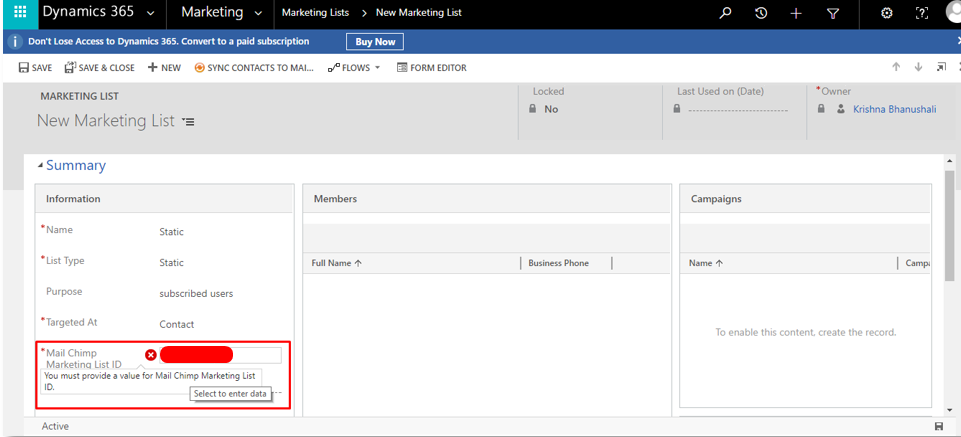Select the New Marketing List breadcrumb
Viewport: 961px width, 437px height.
[419, 12]
